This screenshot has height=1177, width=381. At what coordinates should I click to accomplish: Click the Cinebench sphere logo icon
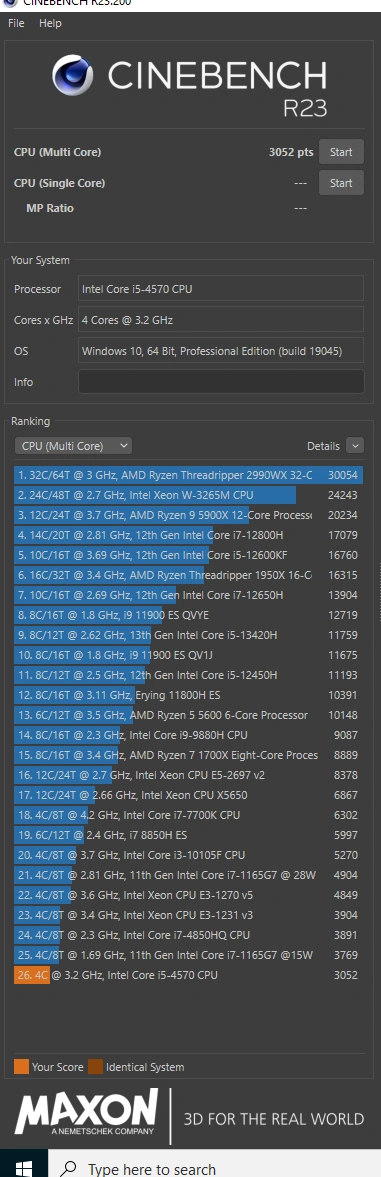click(75, 78)
